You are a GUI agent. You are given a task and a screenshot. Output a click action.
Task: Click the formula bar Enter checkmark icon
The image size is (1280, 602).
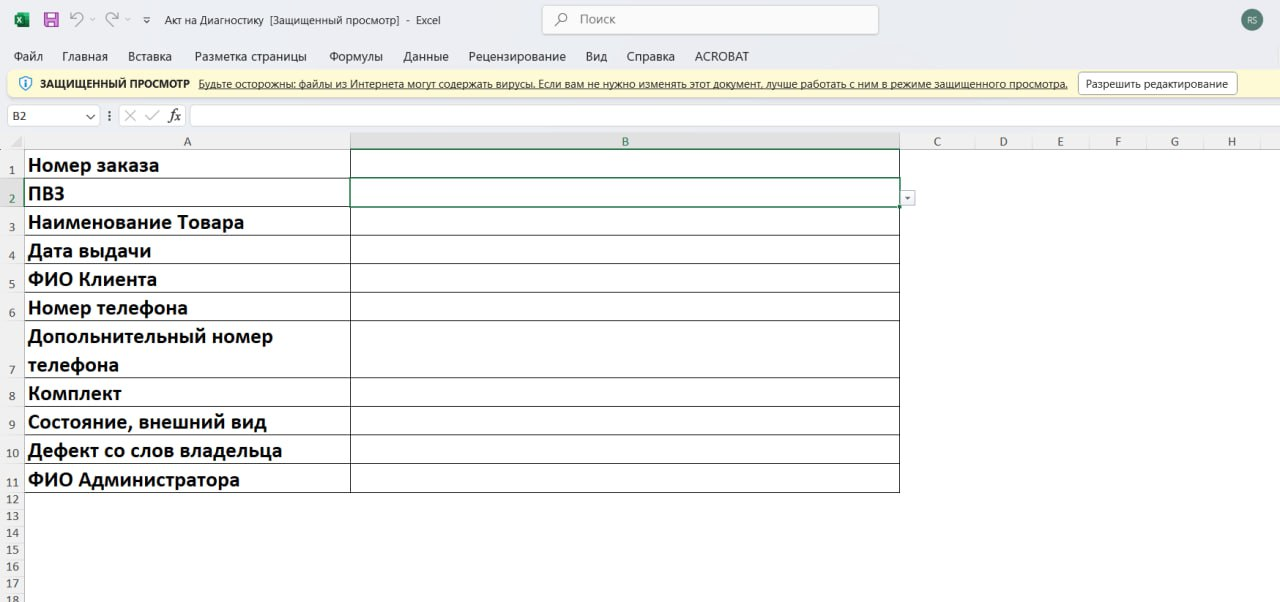152,116
